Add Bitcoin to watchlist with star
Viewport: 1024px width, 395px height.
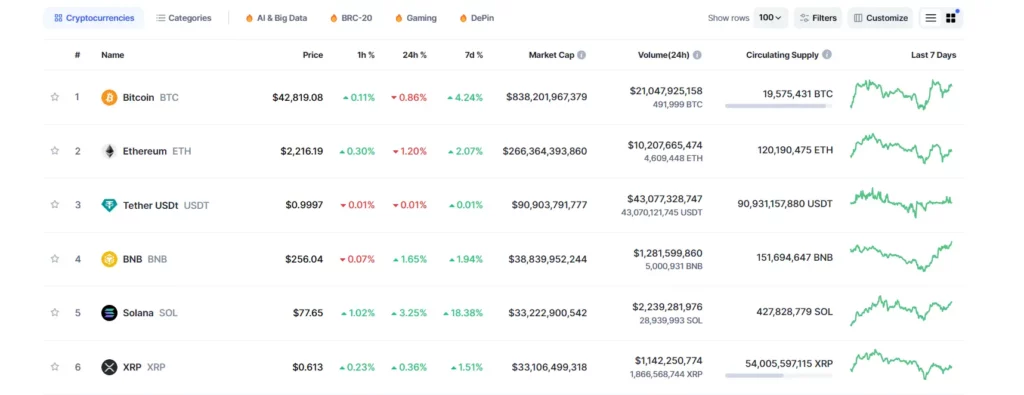pos(55,97)
